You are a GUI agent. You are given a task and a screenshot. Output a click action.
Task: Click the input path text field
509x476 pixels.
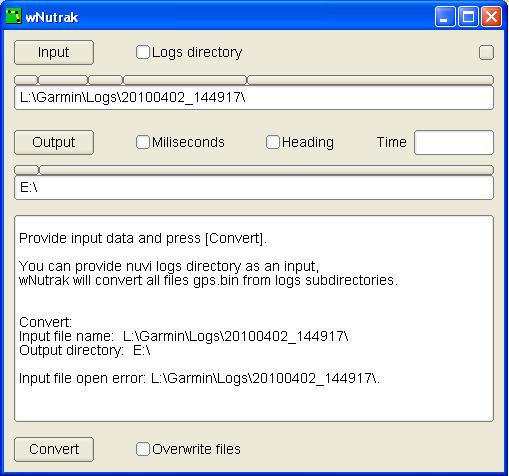point(254,98)
